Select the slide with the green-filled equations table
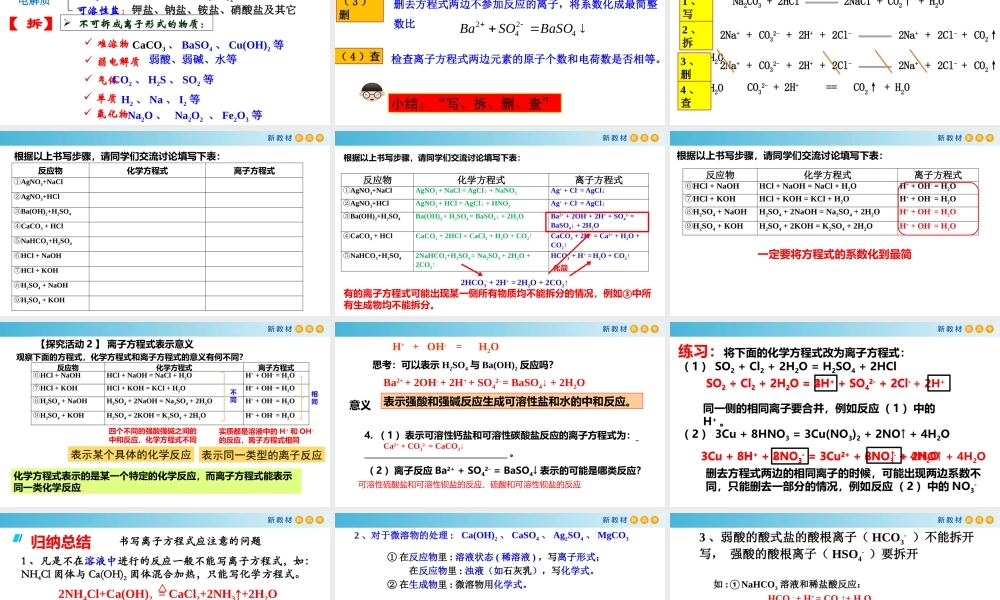The width and height of the screenshot is (1000, 600). 499,224
